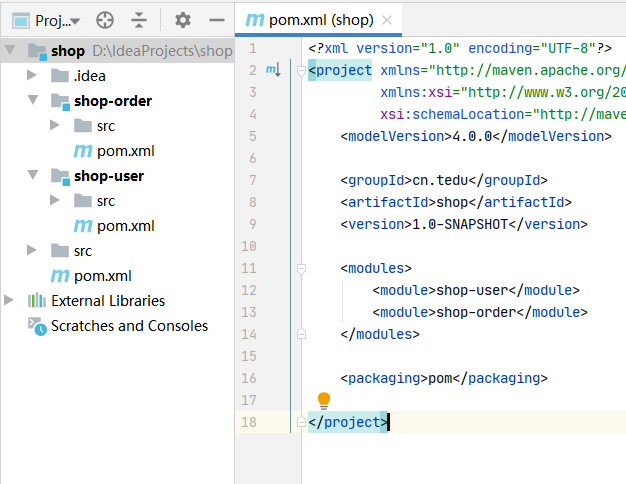
Task: Expand External Libraries node
Action: [x=9, y=300]
